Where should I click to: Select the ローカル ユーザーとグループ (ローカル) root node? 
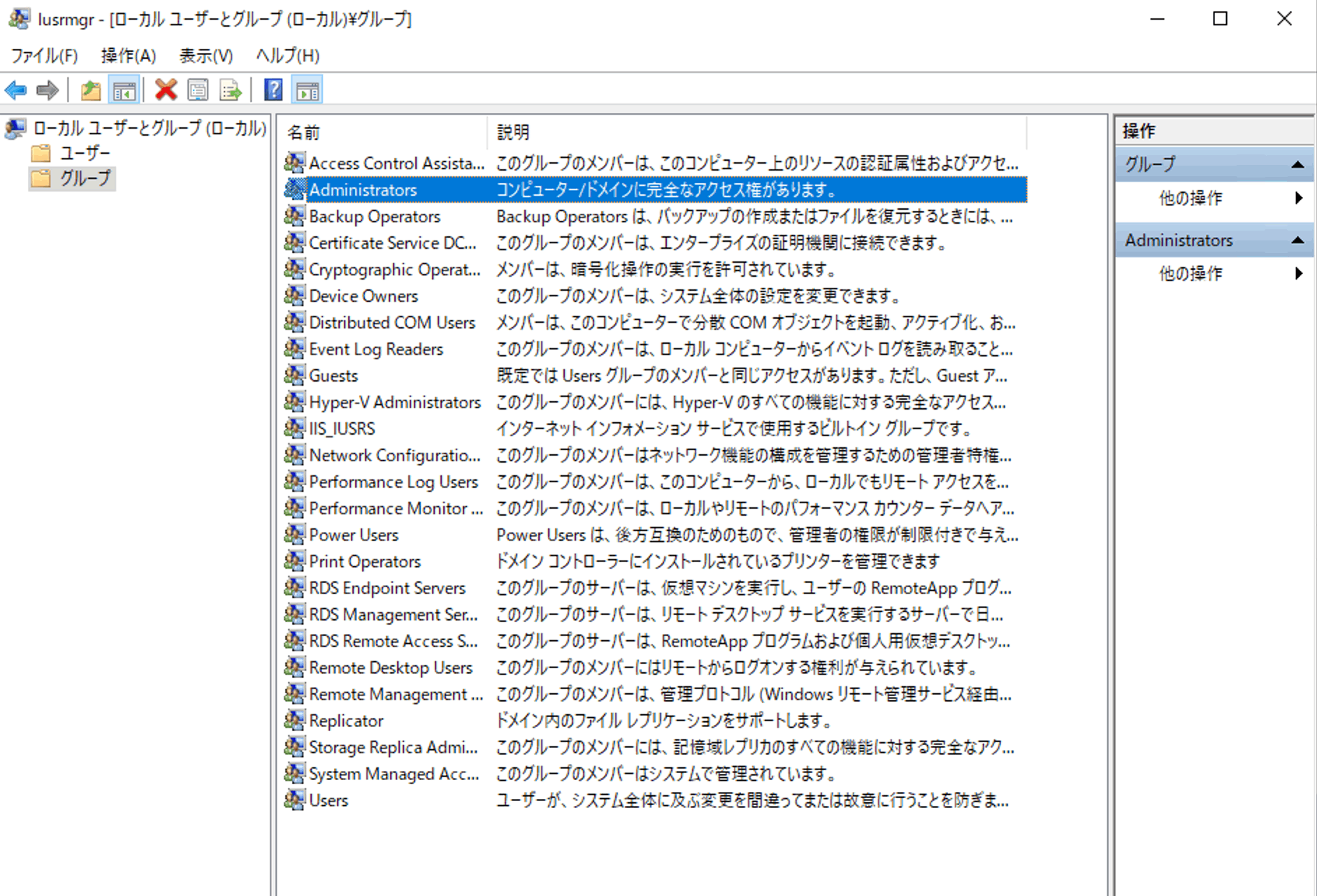[150, 129]
